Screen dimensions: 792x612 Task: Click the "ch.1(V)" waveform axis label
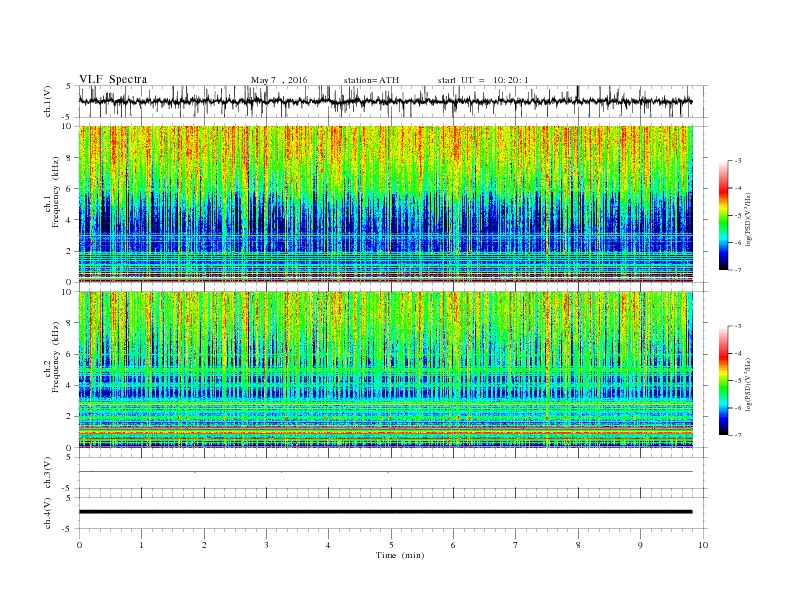[x=48, y=101]
